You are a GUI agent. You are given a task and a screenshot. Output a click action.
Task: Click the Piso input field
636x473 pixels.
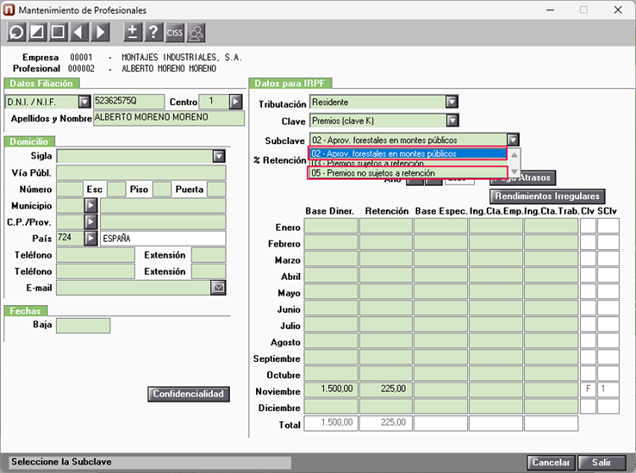click(x=162, y=189)
